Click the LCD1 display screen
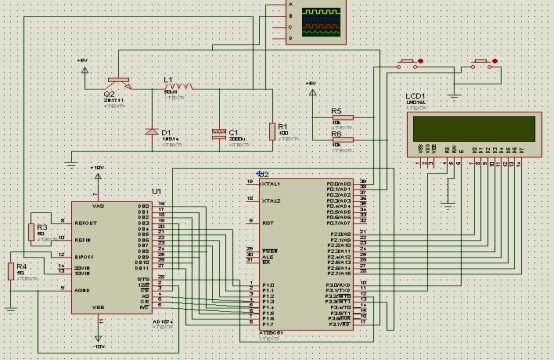The height and width of the screenshot is (360, 554). click(474, 129)
